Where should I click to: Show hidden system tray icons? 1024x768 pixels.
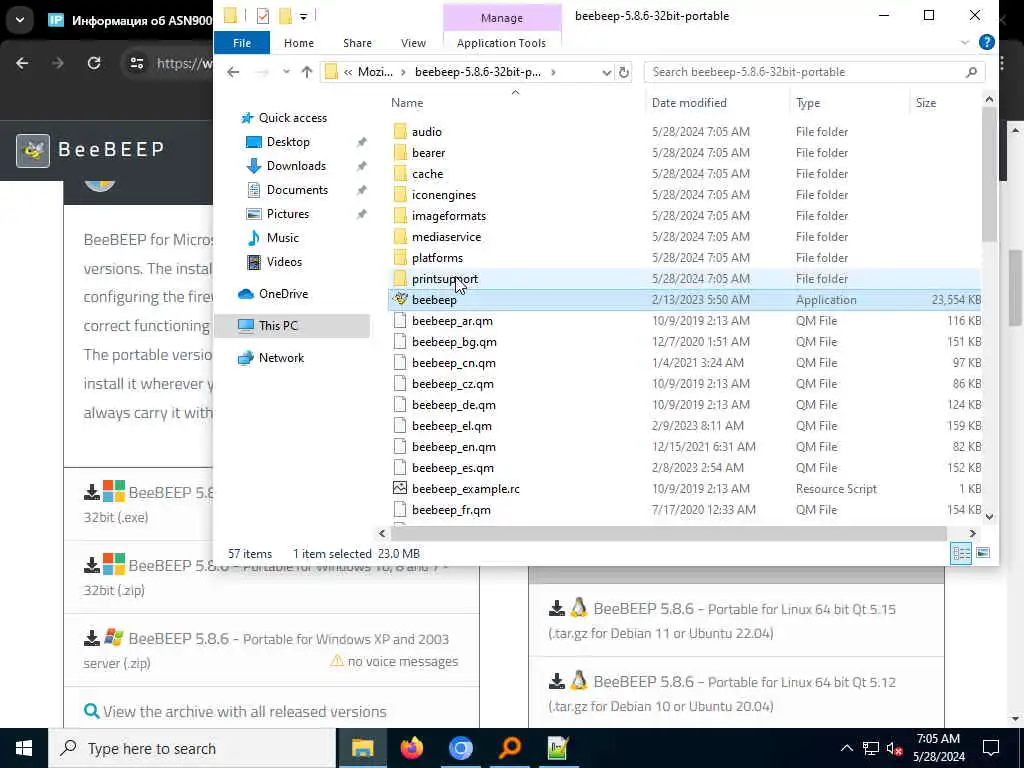click(x=846, y=748)
